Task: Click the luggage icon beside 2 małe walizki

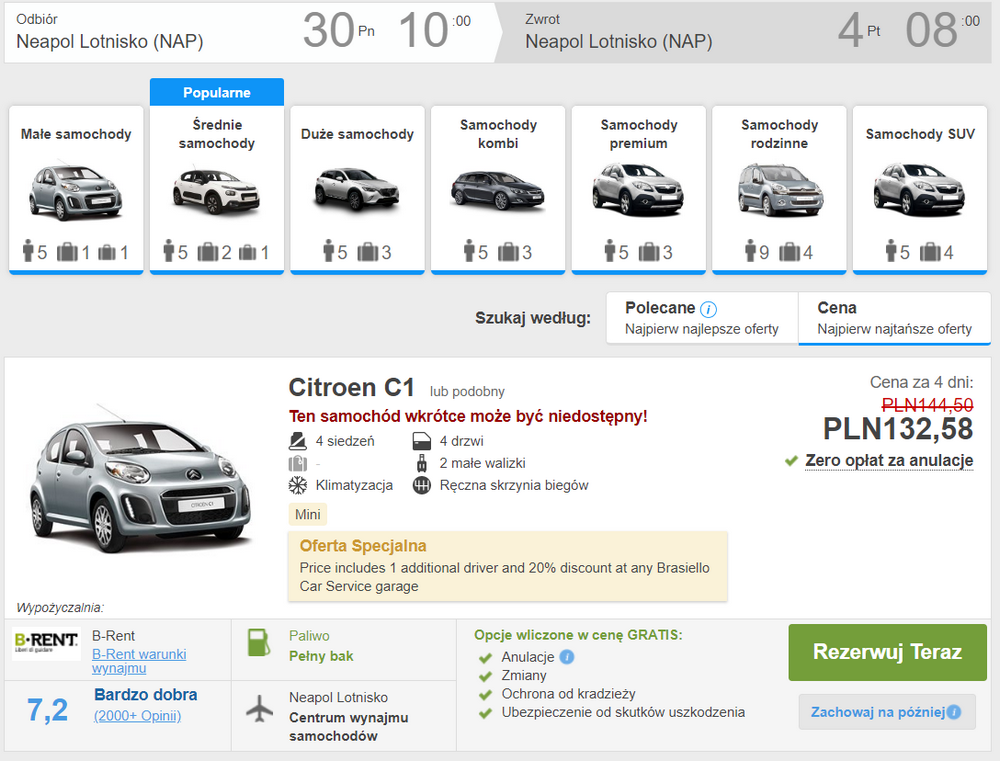Action: [x=422, y=462]
